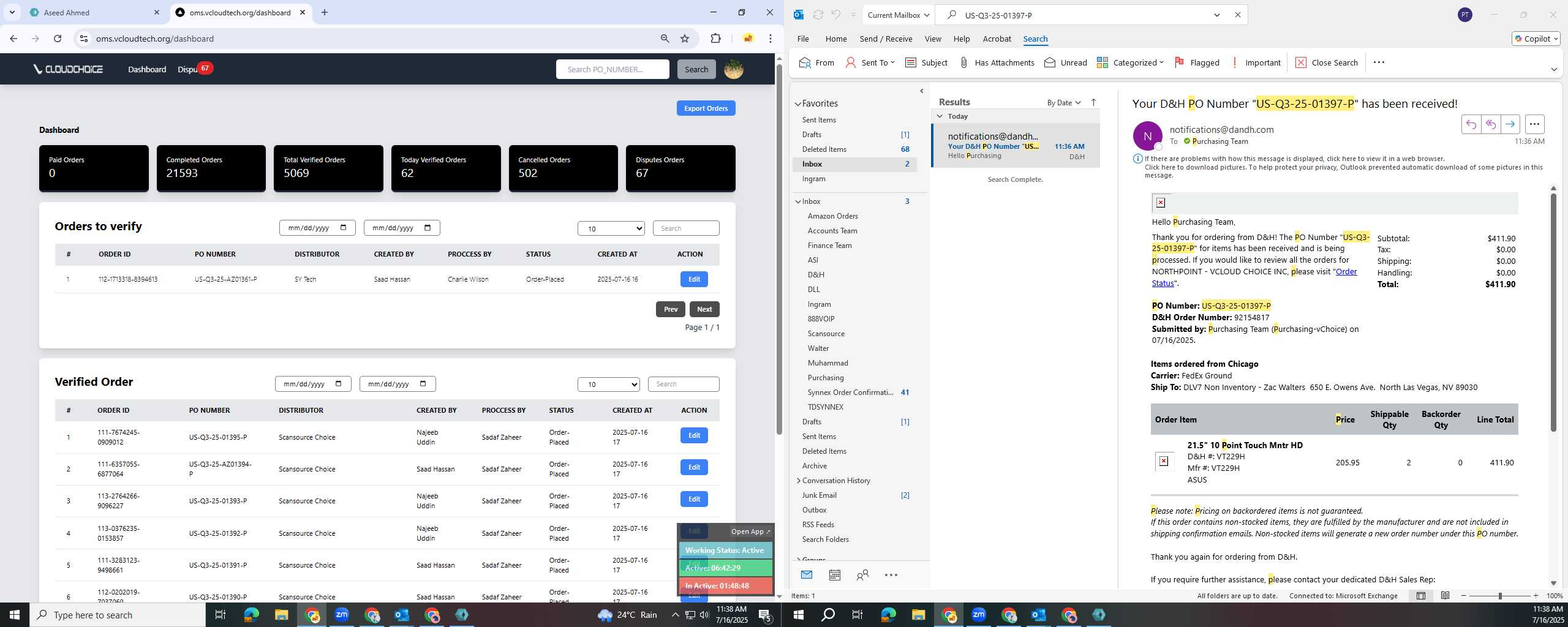Screen dimensions: 1568x627
Task: Open Copilot button in Outlook
Action: [x=1536, y=39]
